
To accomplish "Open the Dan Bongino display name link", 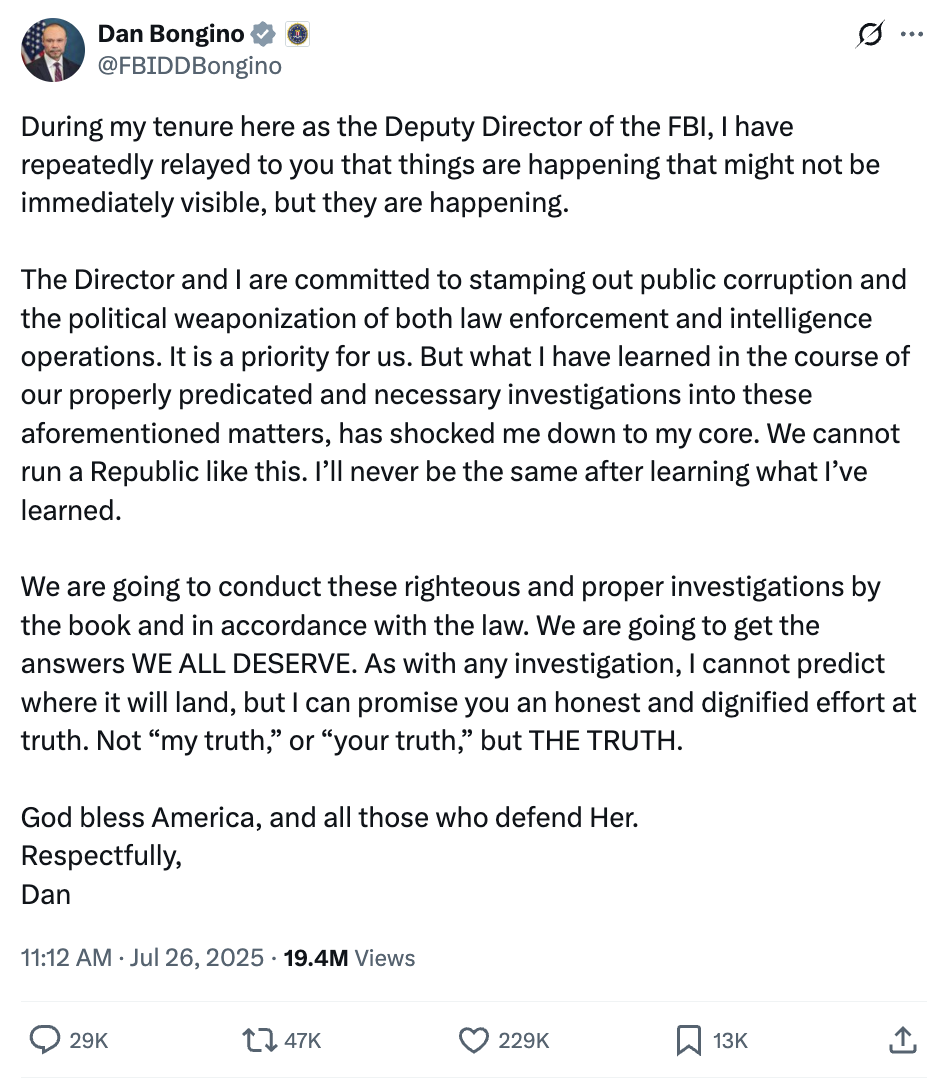I will pyautogui.click(x=170, y=34).
